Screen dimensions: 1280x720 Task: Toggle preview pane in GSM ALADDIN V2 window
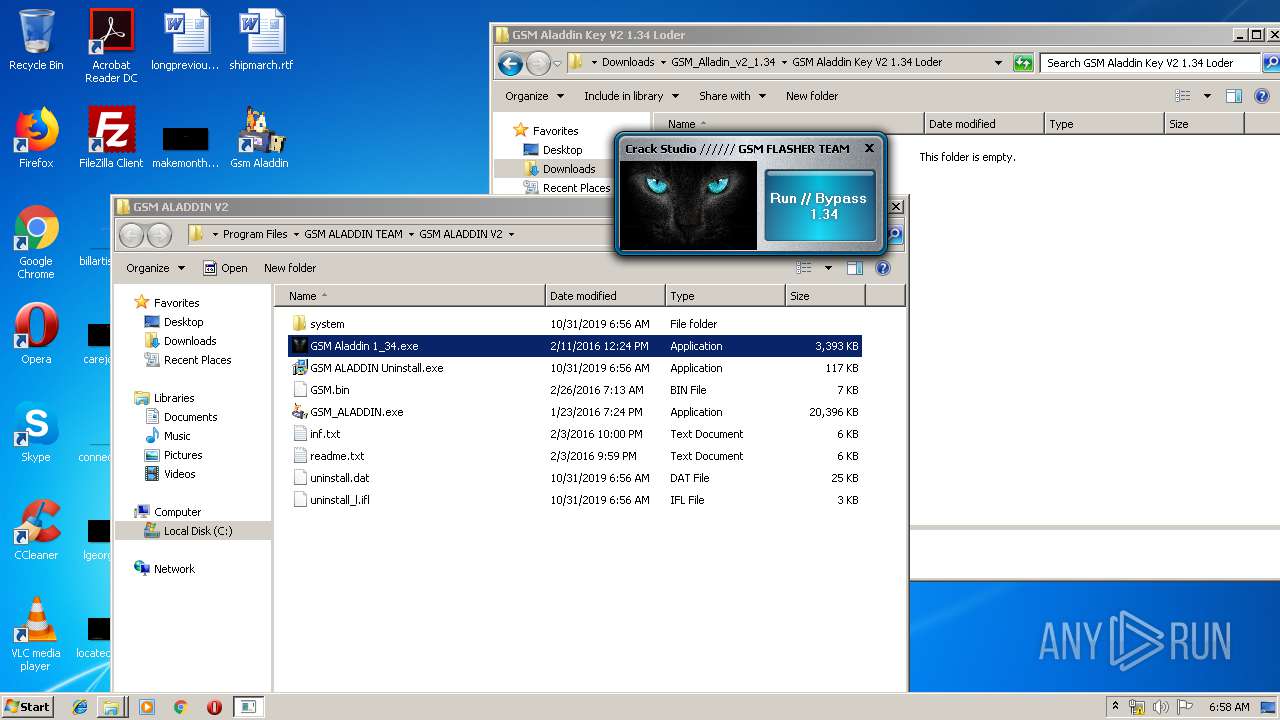click(854, 268)
